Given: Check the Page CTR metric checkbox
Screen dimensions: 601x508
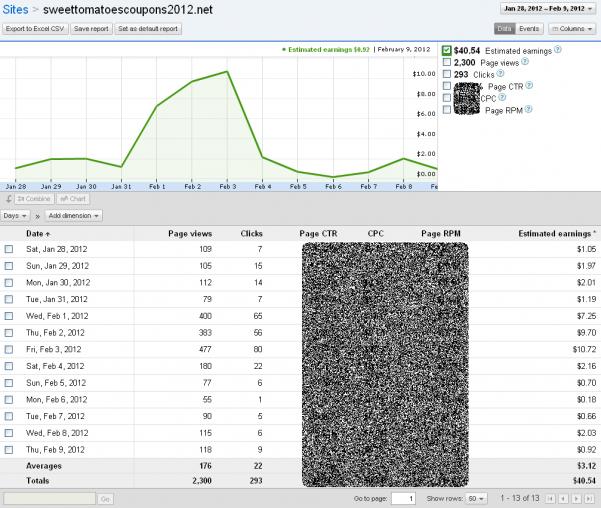Looking at the screenshot, I should tap(447, 86).
